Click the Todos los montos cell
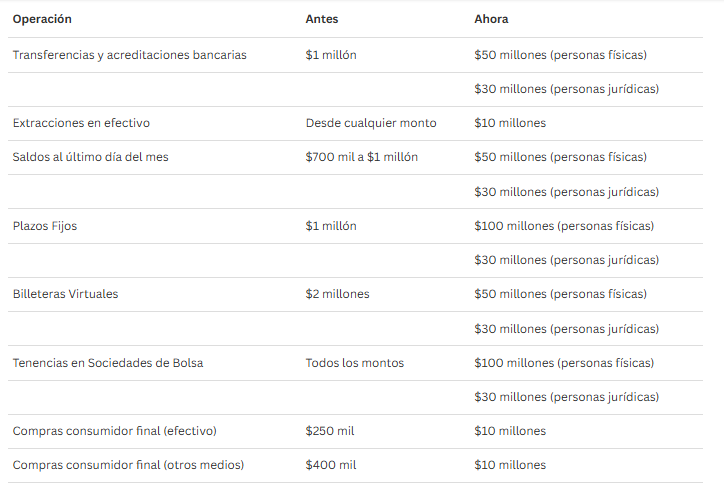The width and height of the screenshot is (724, 487). pyautogui.click(x=355, y=363)
